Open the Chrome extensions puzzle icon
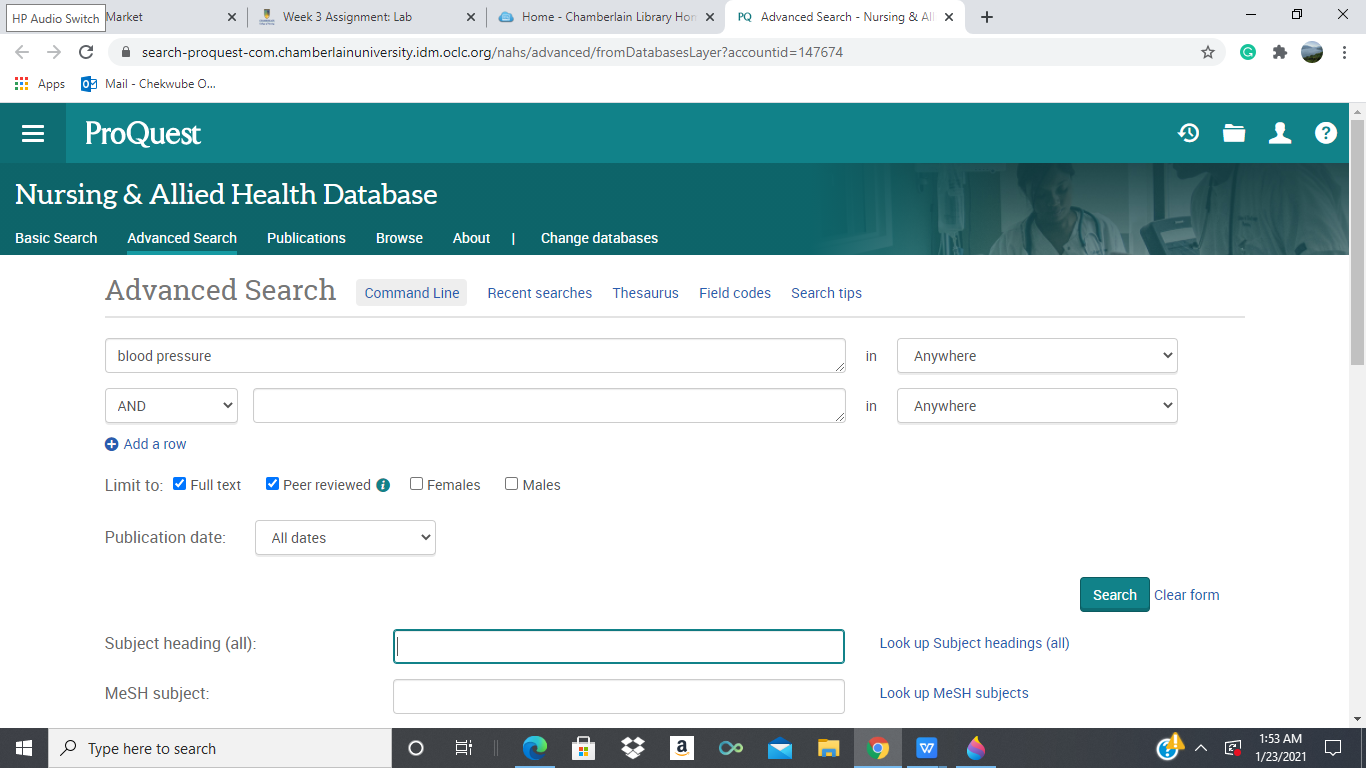Image resolution: width=1366 pixels, height=768 pixels. (1280, 52)
